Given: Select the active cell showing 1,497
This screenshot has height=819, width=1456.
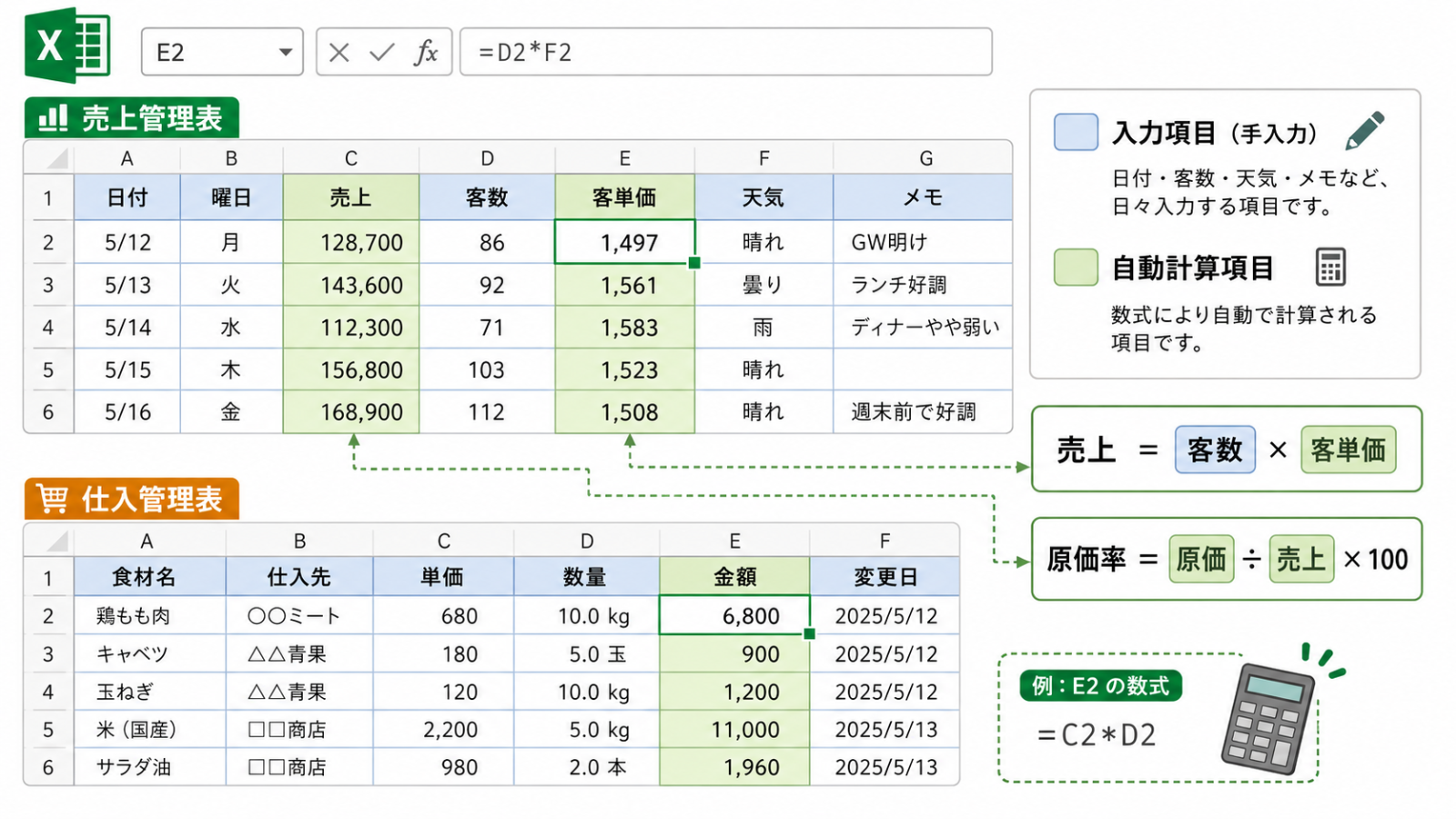Looking at the screenshot, I should 624,242.
